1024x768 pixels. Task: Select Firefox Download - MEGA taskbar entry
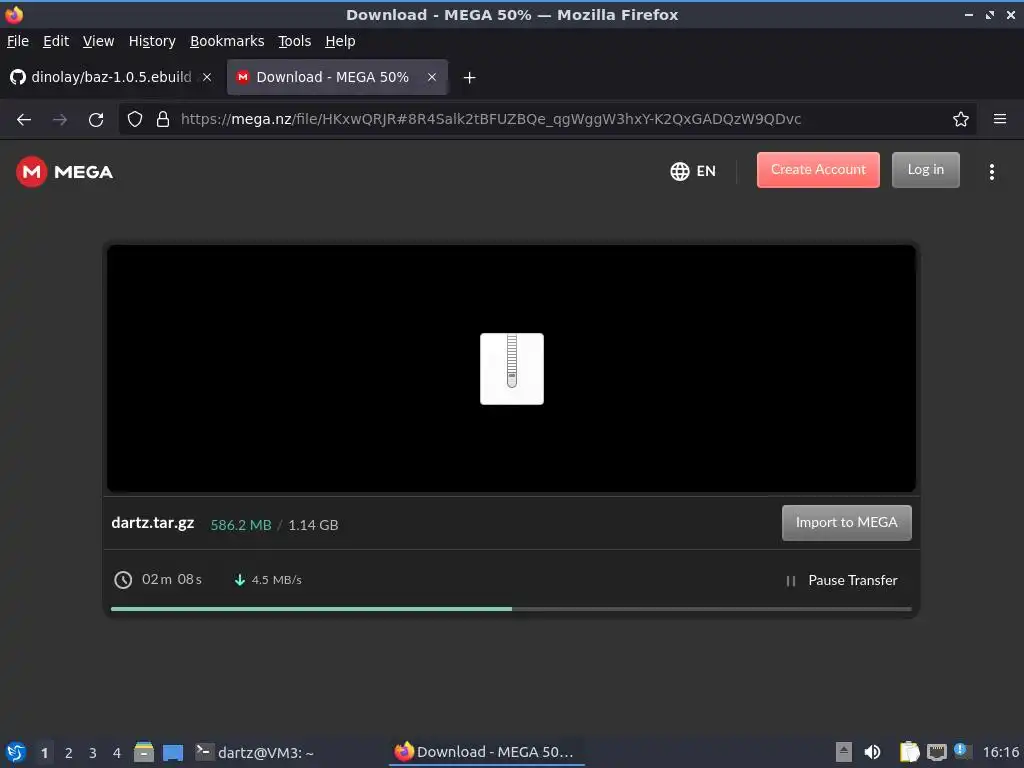coord(485,752)
